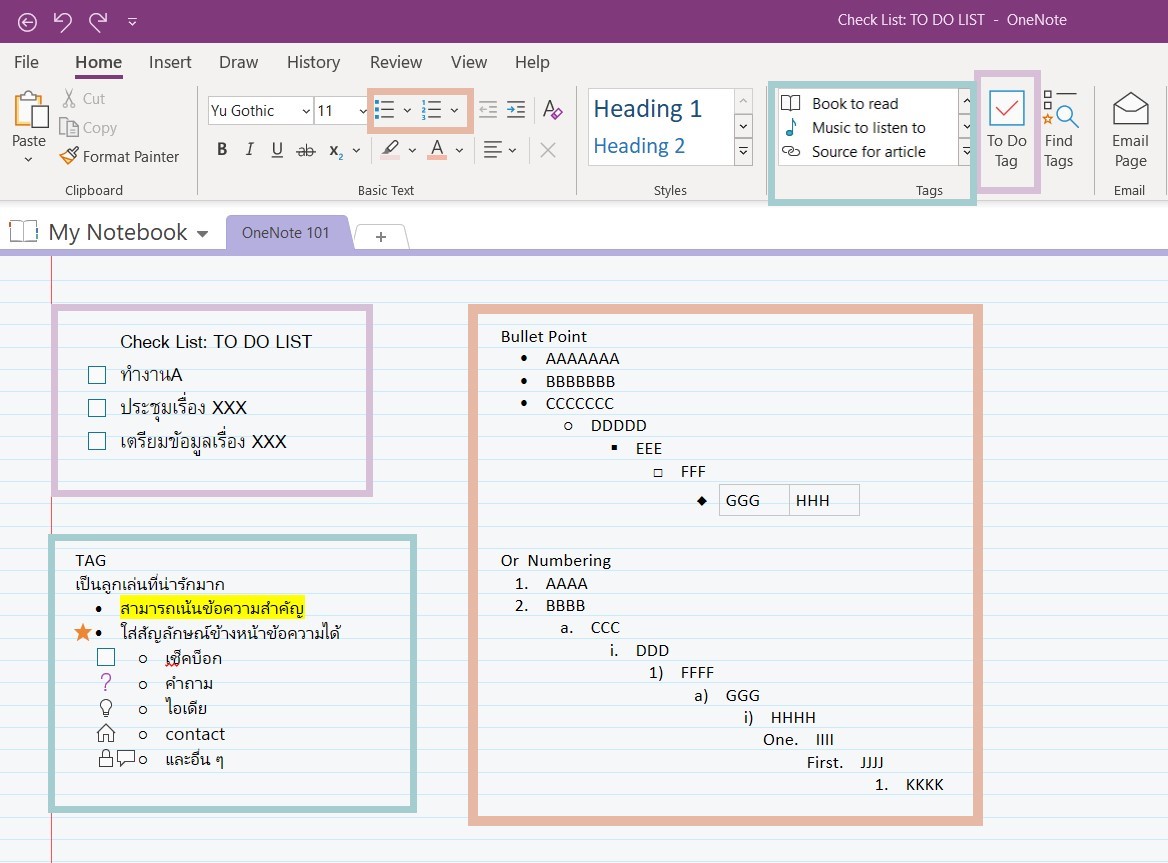This screenshot has height=863, width=1168.
Task: Expand the bullet library dropdown arrow
Action: tap(407, 111)
